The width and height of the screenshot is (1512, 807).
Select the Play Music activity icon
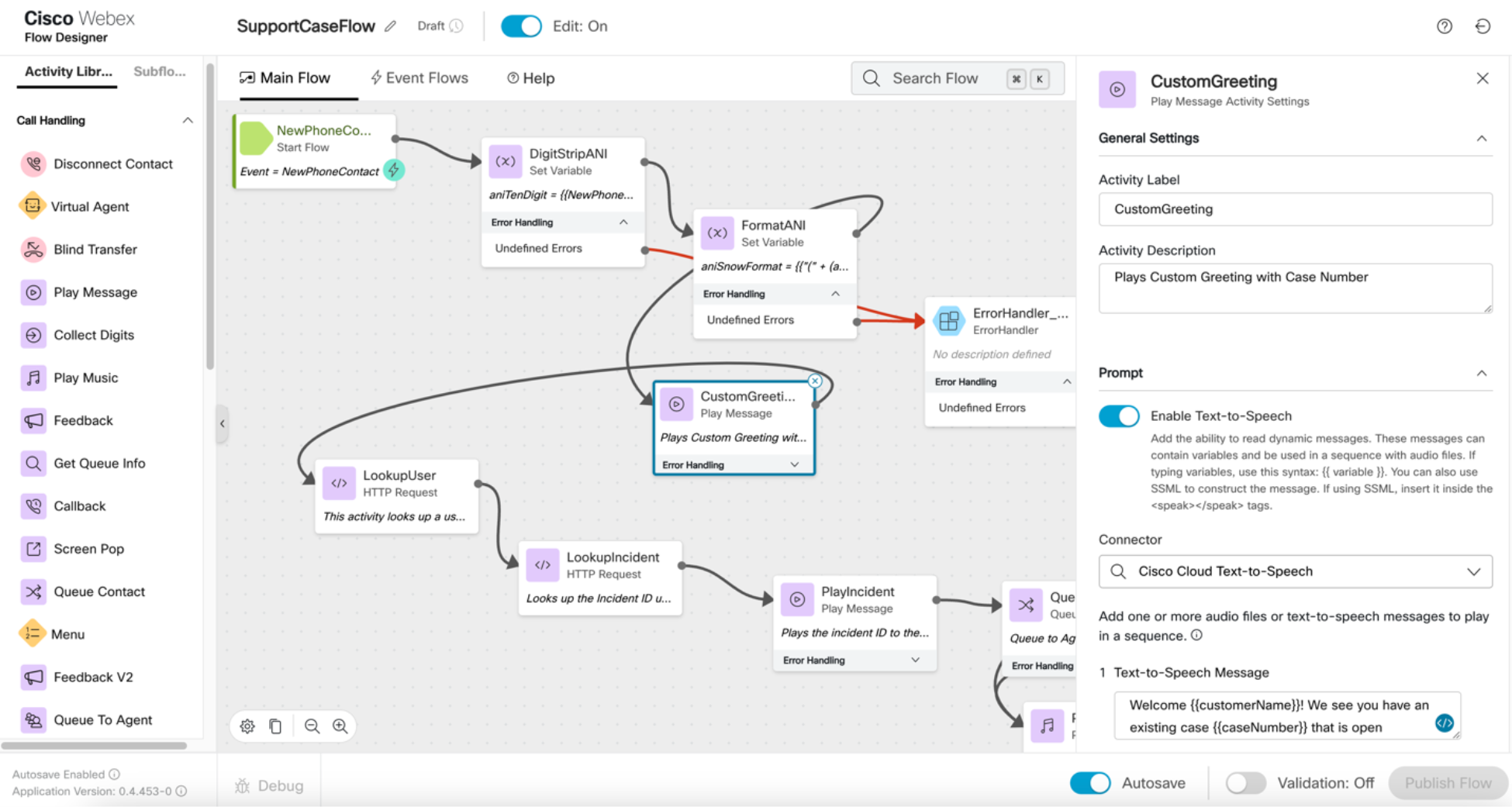33,378
